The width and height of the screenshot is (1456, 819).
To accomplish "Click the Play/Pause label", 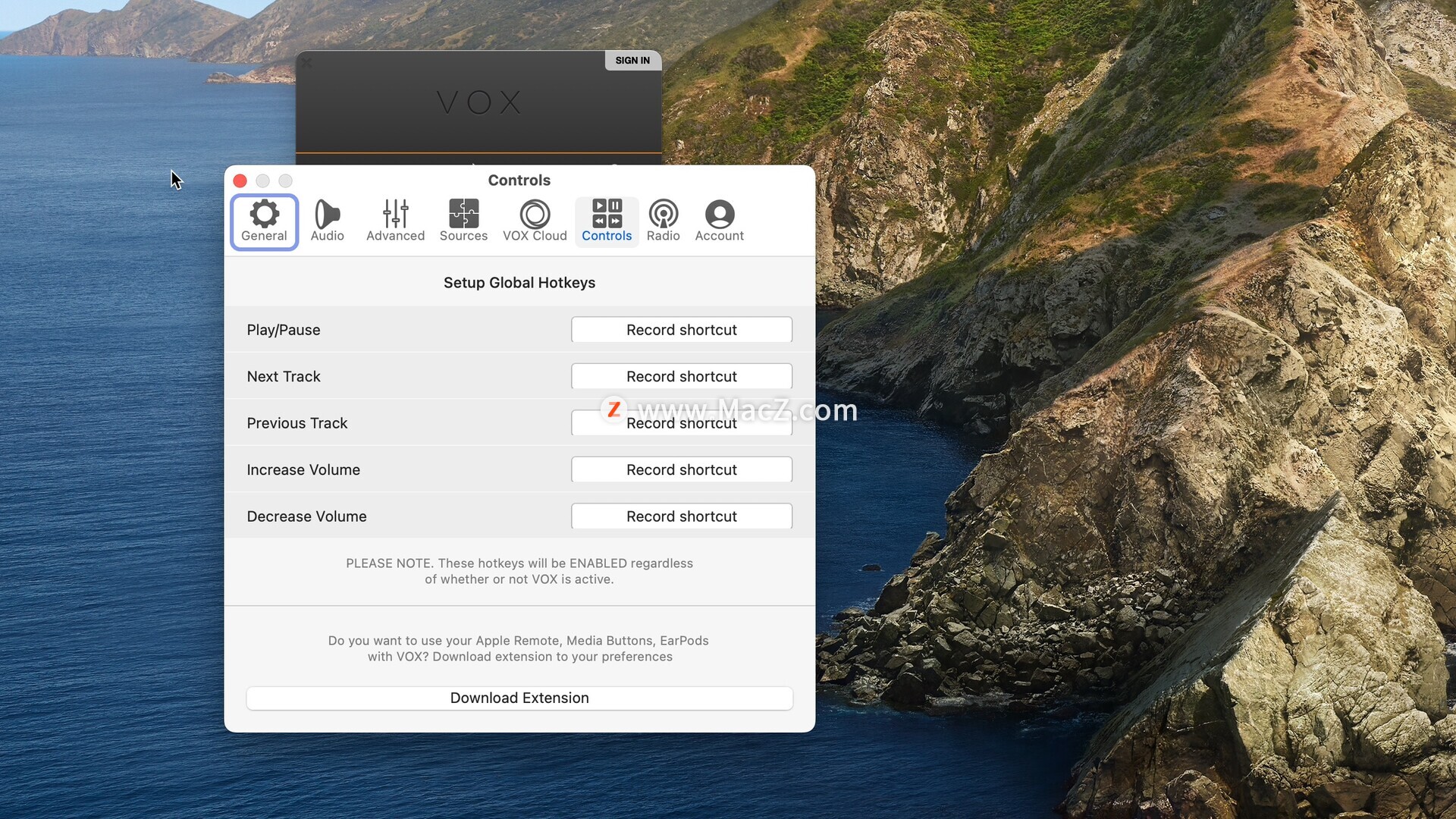I will [284, 330].
